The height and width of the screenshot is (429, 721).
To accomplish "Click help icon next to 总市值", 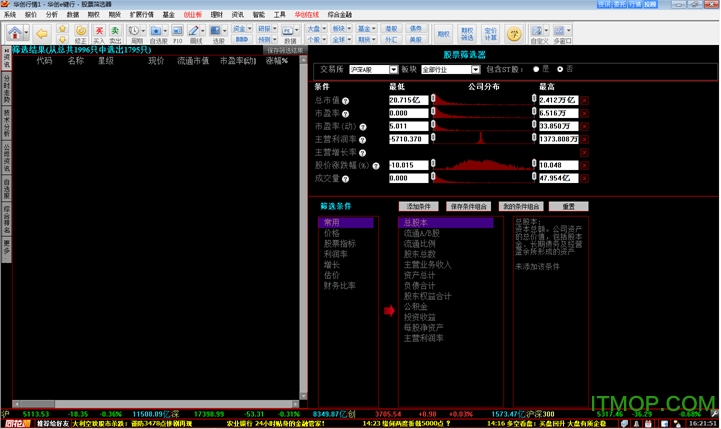I will 345,101.
